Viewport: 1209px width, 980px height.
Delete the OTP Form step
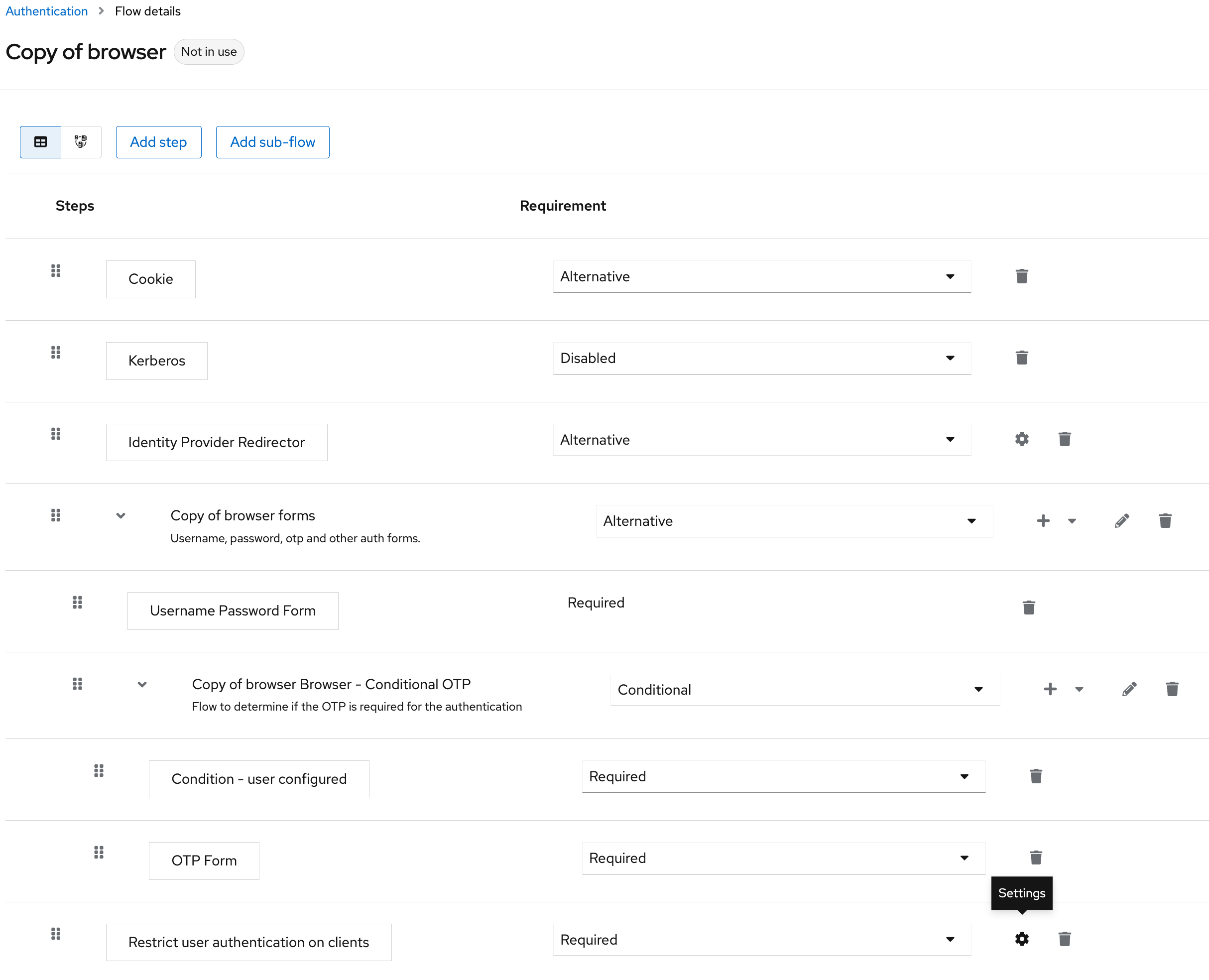[1035, 857]
